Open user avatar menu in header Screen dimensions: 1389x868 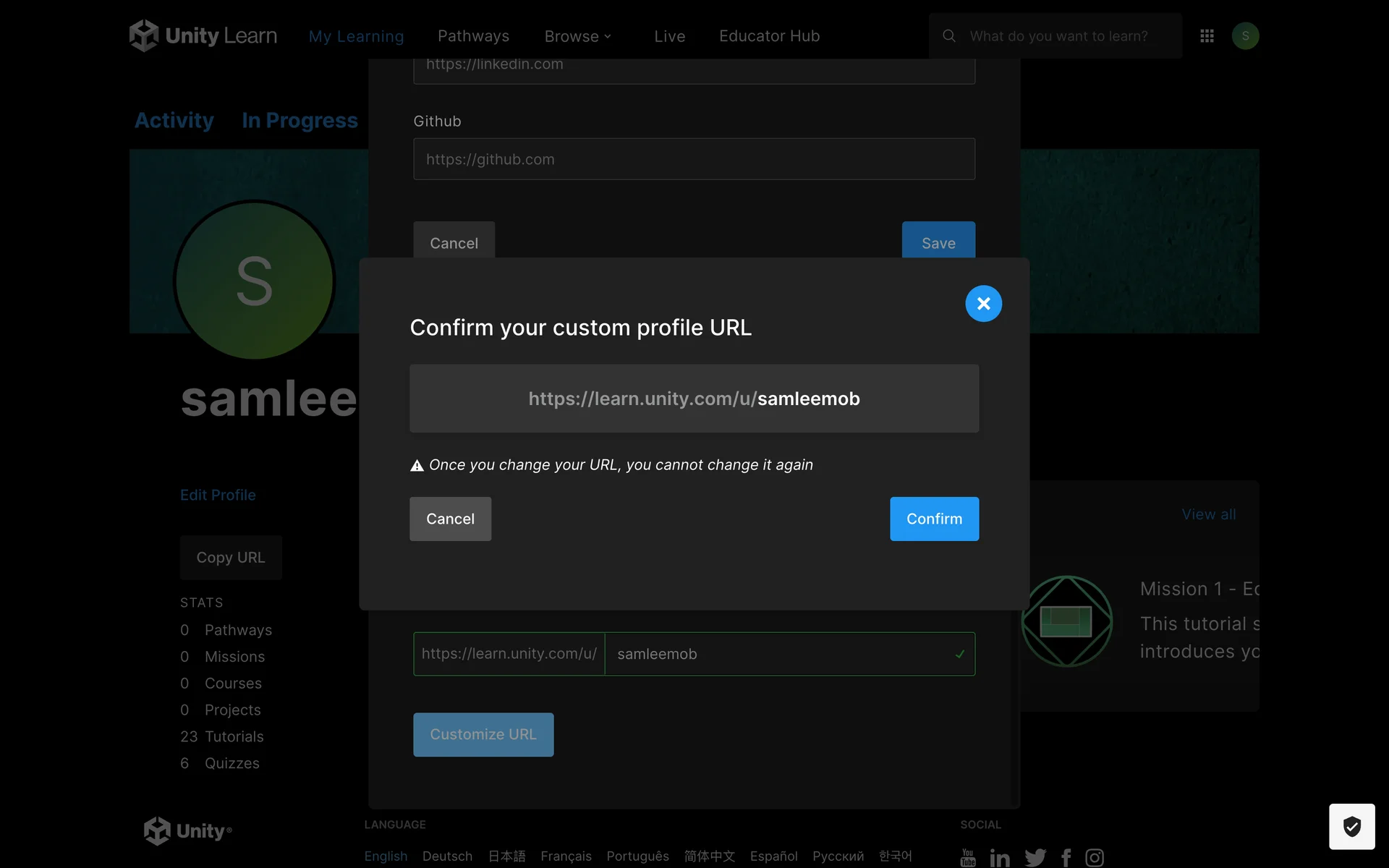coord(1245,35)
